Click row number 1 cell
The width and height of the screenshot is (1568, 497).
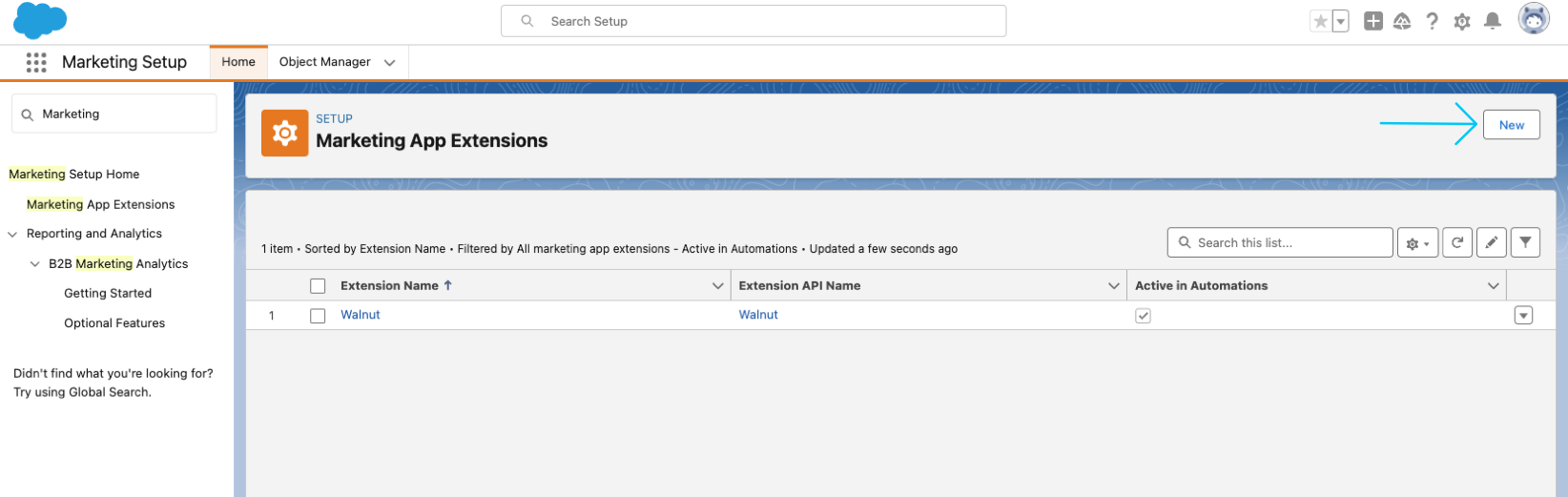(x=272, y=316)
